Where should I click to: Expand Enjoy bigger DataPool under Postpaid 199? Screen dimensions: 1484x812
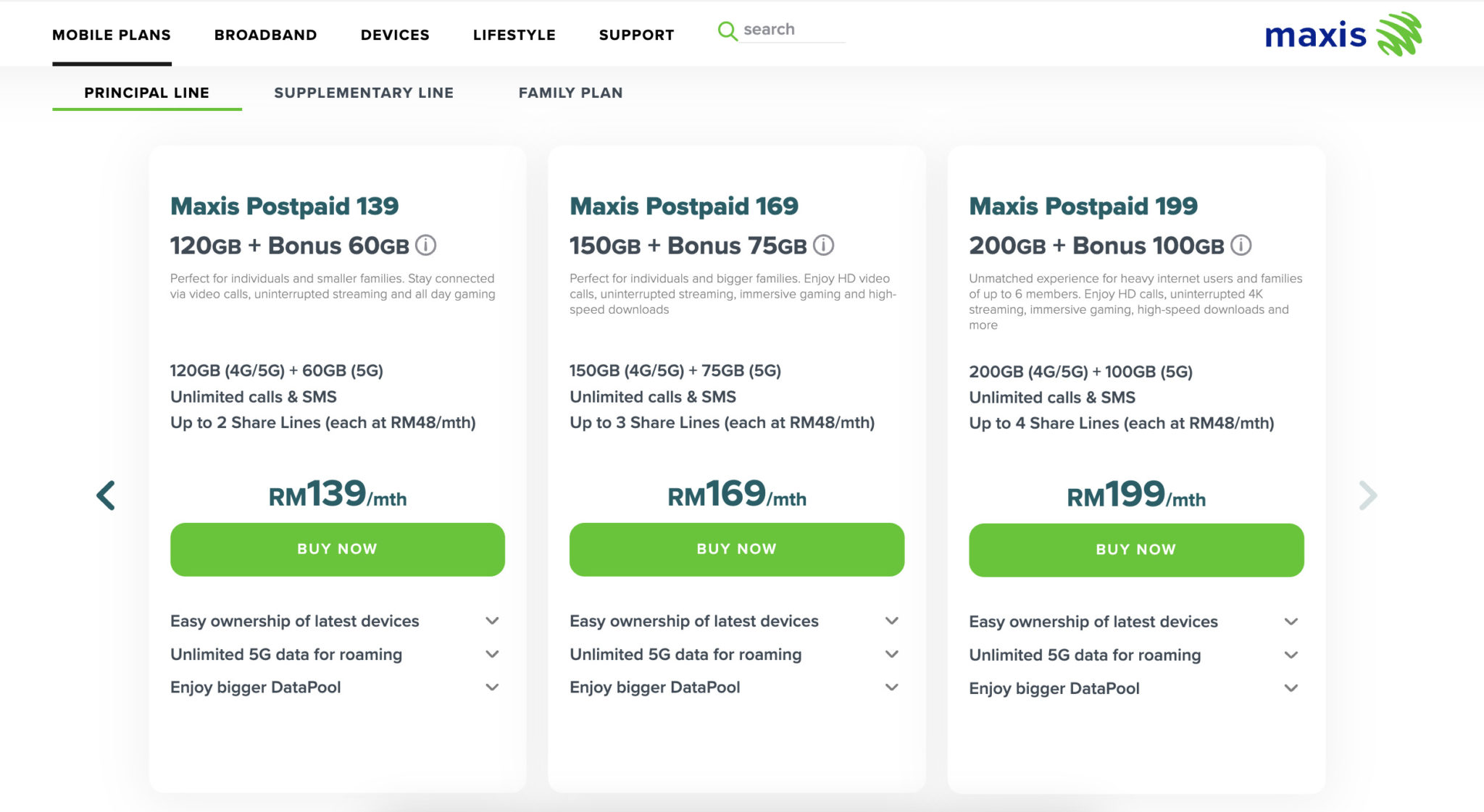(1291, 688)
